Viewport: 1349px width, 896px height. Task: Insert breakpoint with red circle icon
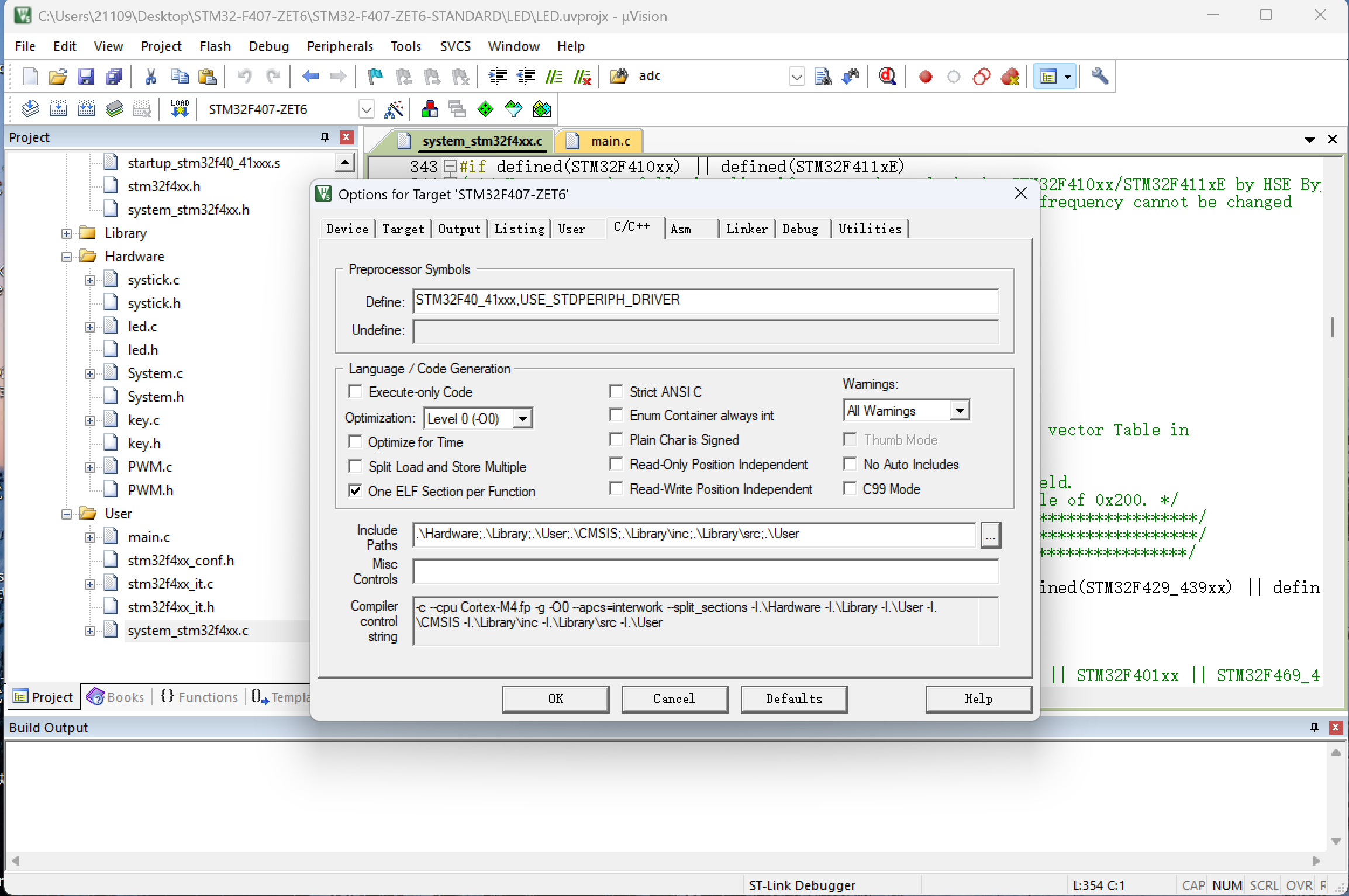[x=925, y=77]
